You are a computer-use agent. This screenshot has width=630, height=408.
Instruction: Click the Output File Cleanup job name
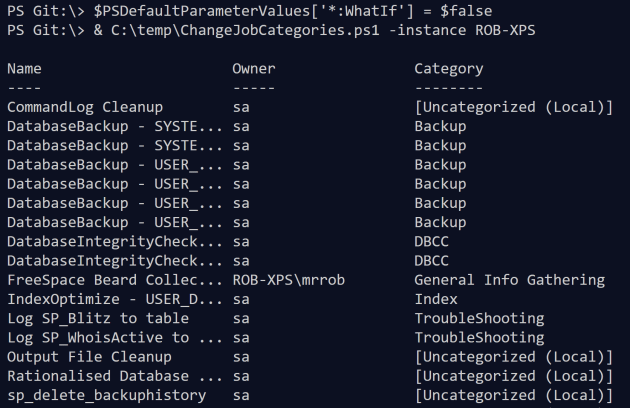[81, 356]
